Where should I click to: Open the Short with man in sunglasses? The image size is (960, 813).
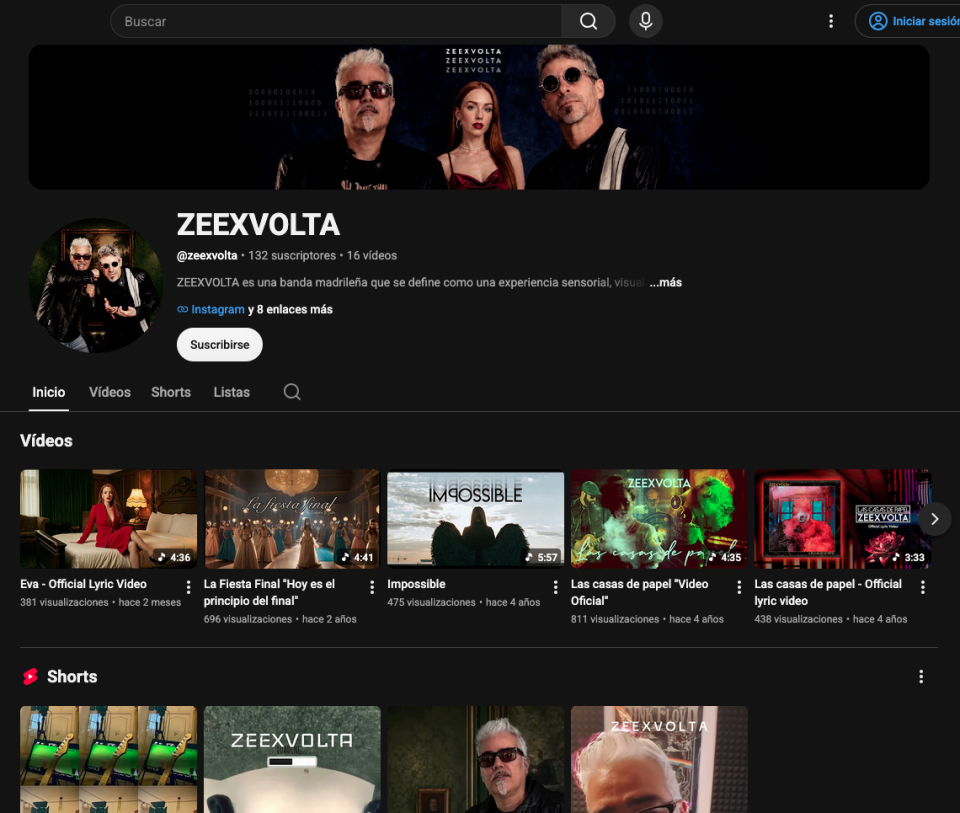(x=476, y=759)
